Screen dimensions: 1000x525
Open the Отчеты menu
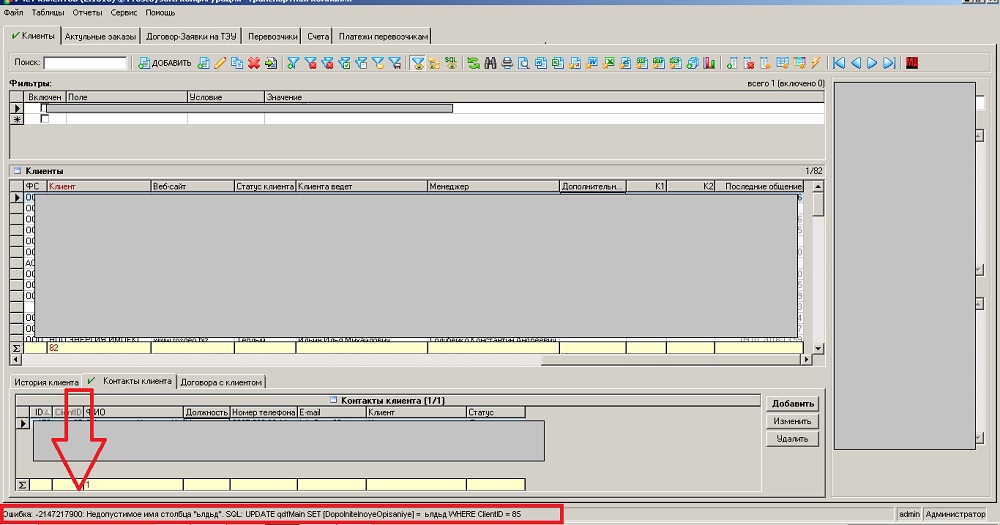[x=87, y=14]
